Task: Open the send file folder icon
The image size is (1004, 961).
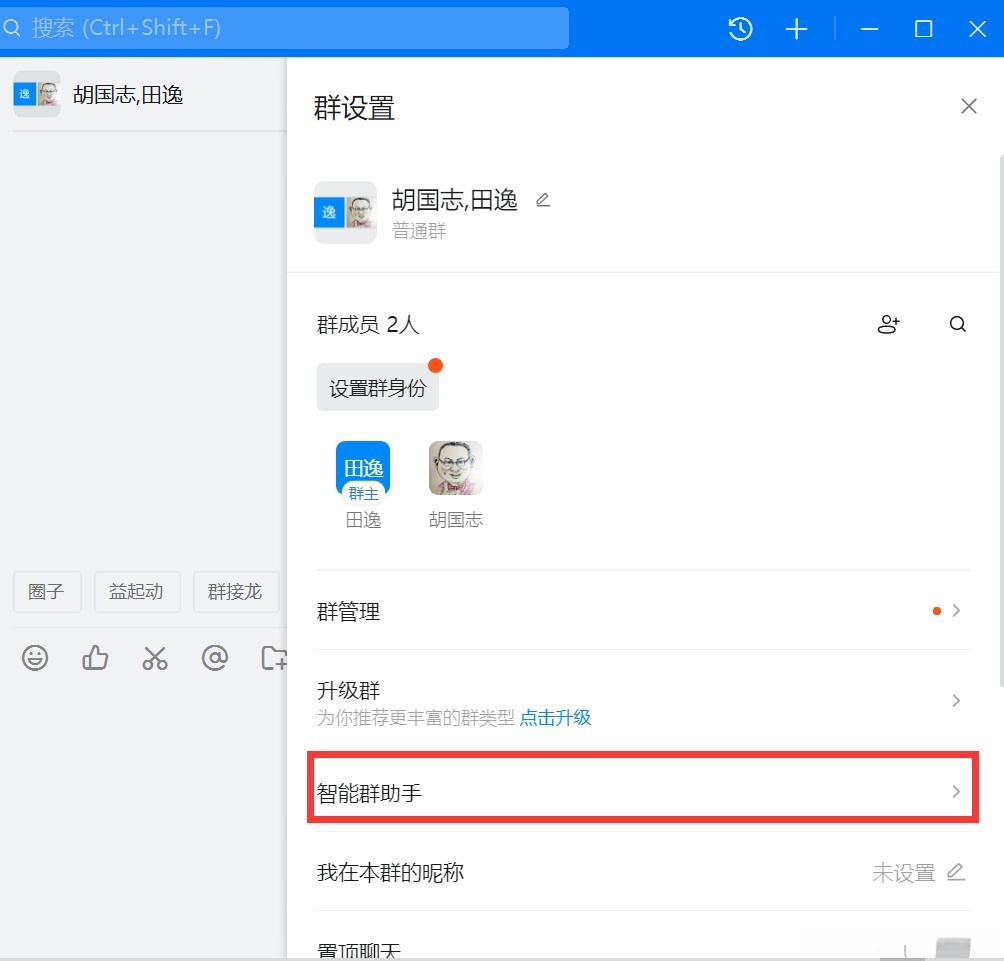Action: [x=274, y=658]
